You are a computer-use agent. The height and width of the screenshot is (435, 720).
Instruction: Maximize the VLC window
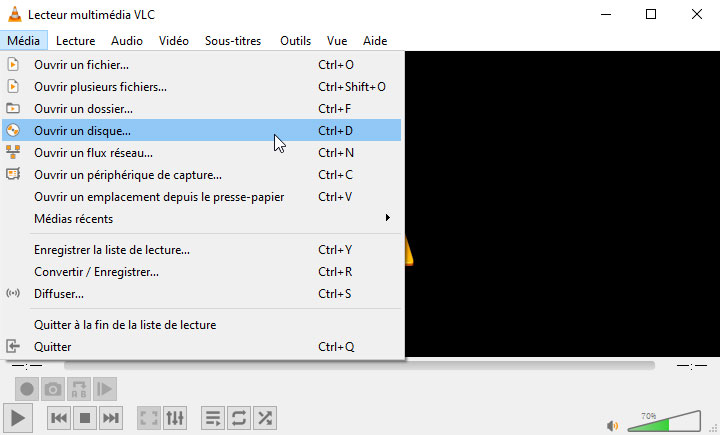tap(651, 14)
